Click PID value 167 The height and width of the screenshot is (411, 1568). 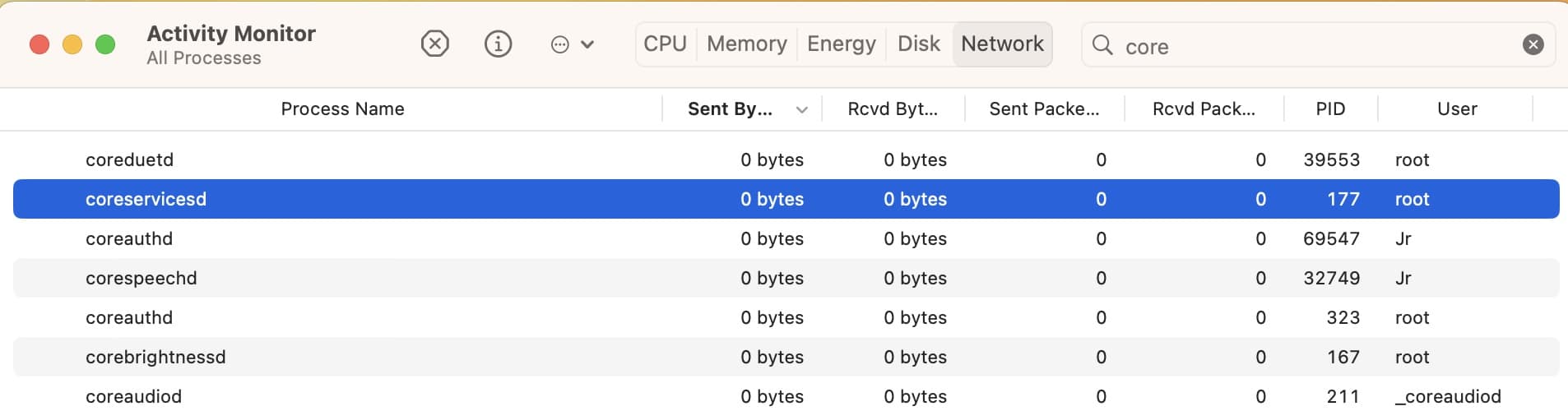pyautogui.click(x=1343, y=357)
